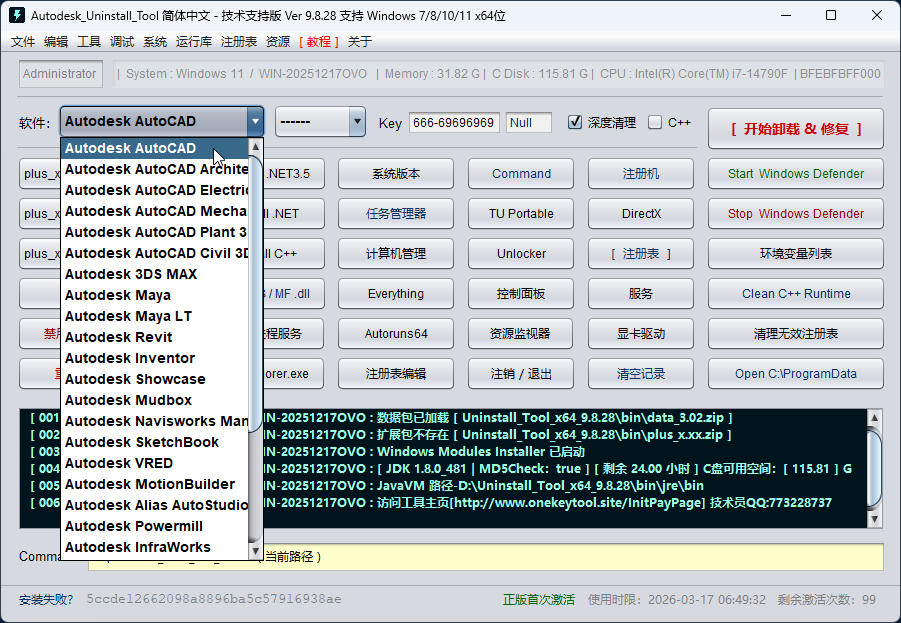
Task: Open the 文件 menu
Action: coord(23,42)
